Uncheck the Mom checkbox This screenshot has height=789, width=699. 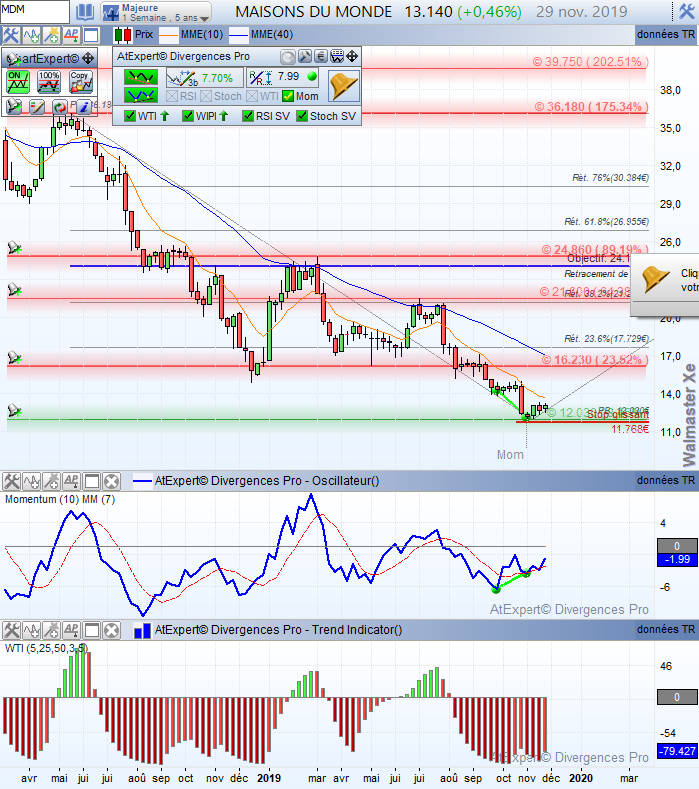[288, 96]
